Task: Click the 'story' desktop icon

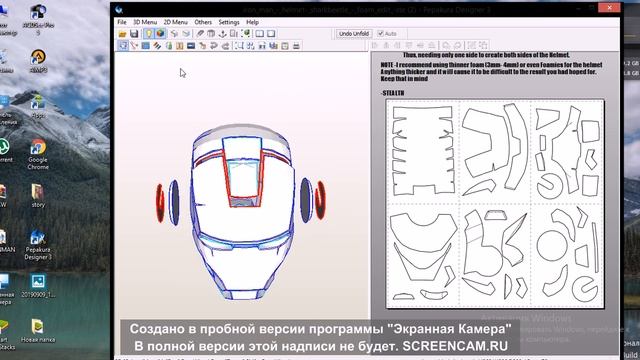Action: (x=38, y=196)
